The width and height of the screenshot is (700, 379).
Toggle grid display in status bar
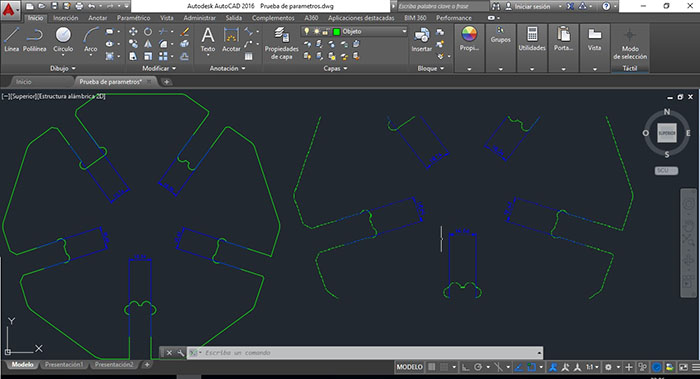click(431, 367)
